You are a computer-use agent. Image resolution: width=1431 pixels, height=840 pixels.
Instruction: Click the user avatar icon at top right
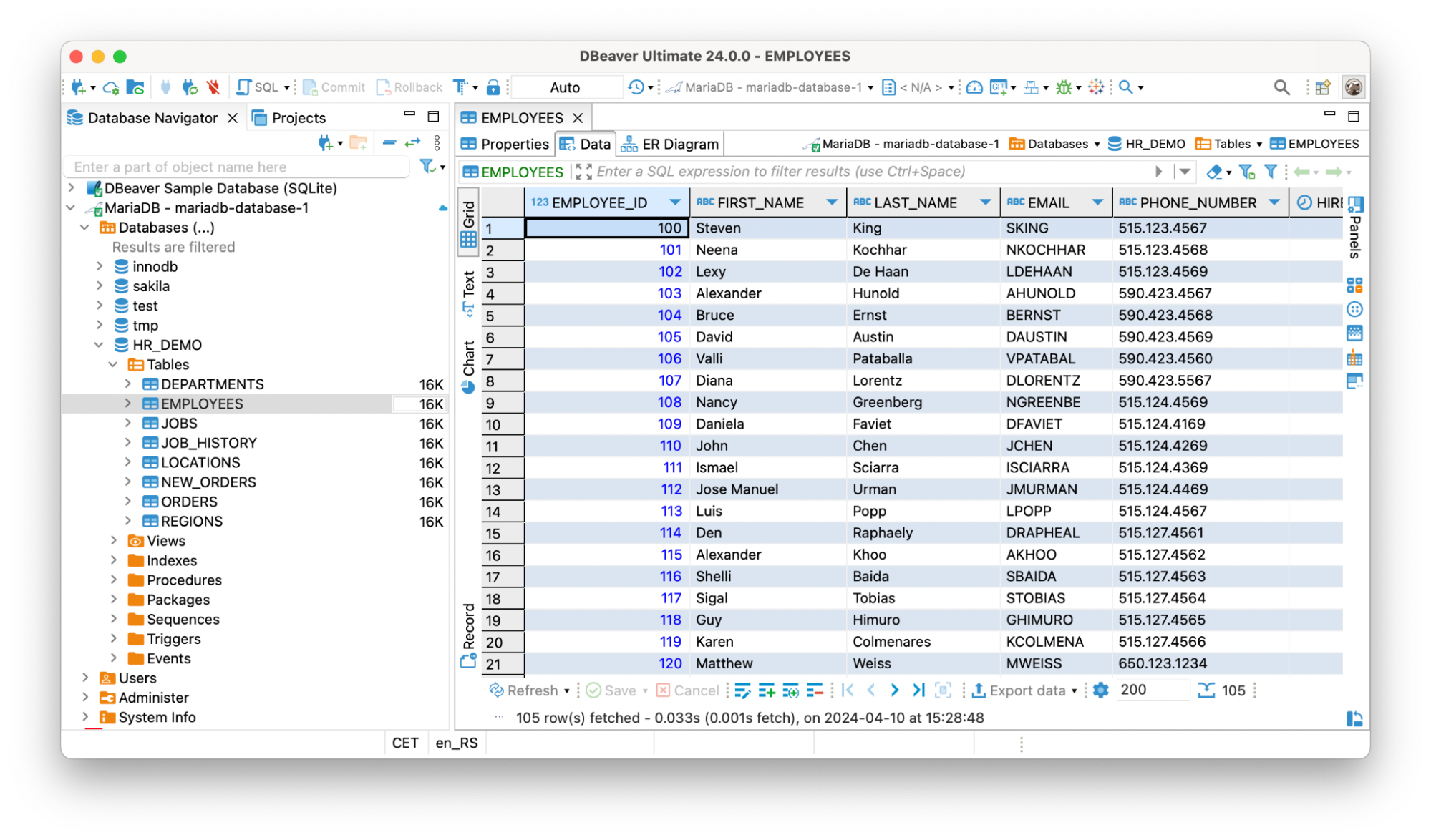[x=1353, y=87]
